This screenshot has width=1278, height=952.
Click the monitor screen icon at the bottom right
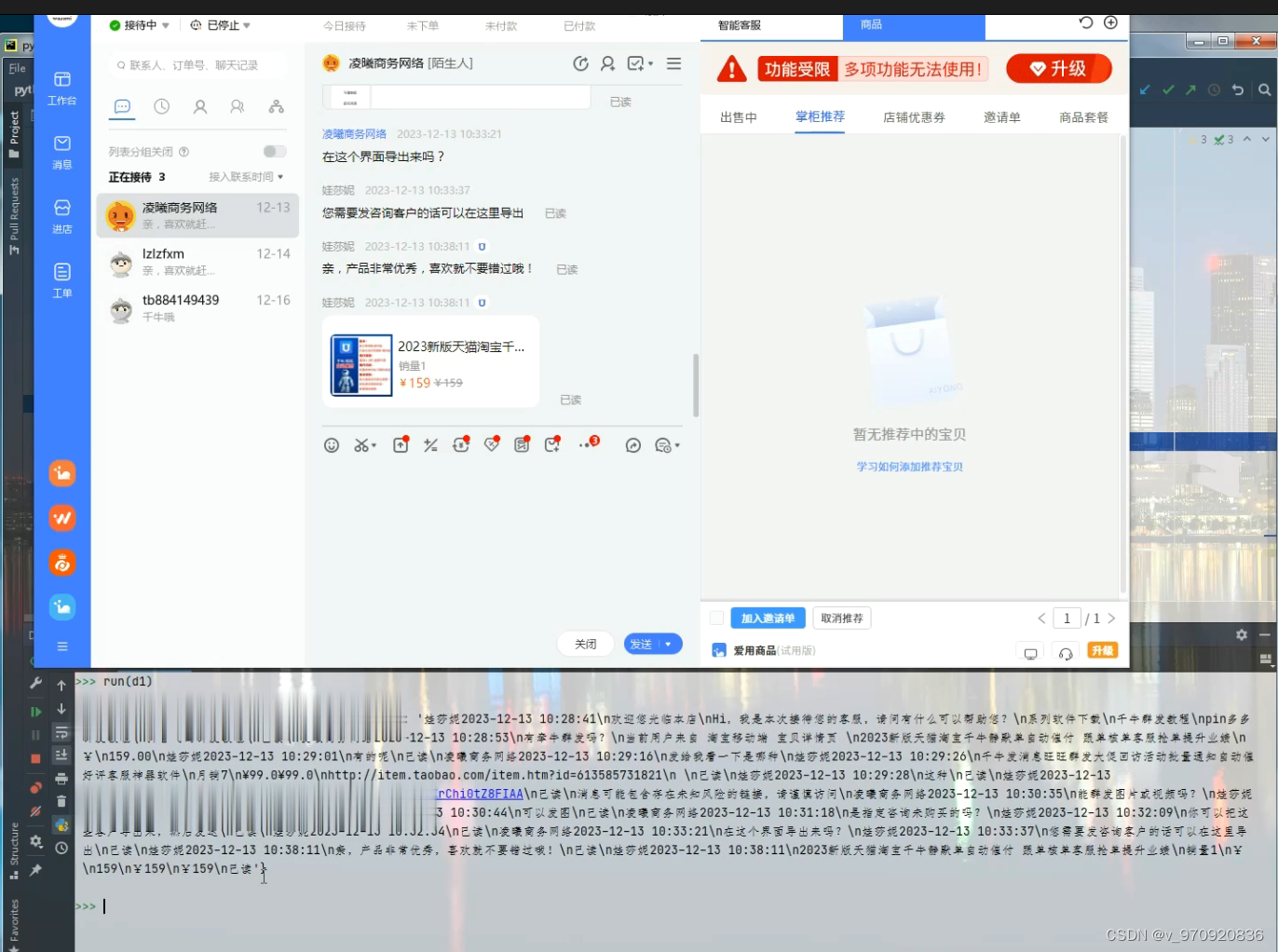point(1030,654)
